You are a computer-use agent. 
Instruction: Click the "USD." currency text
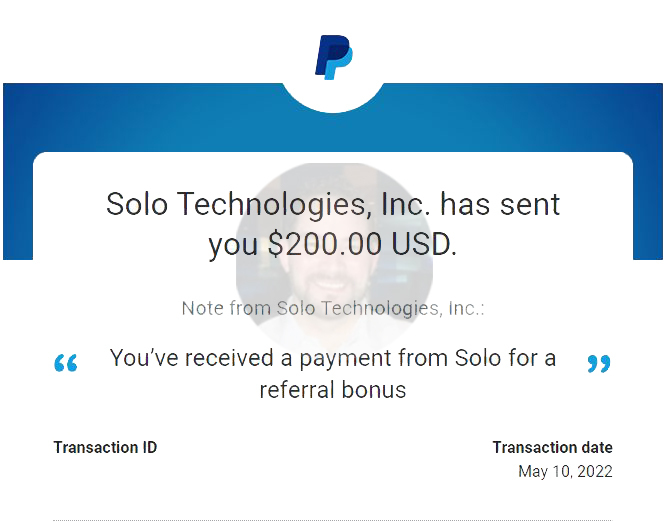tap(424, 245)
